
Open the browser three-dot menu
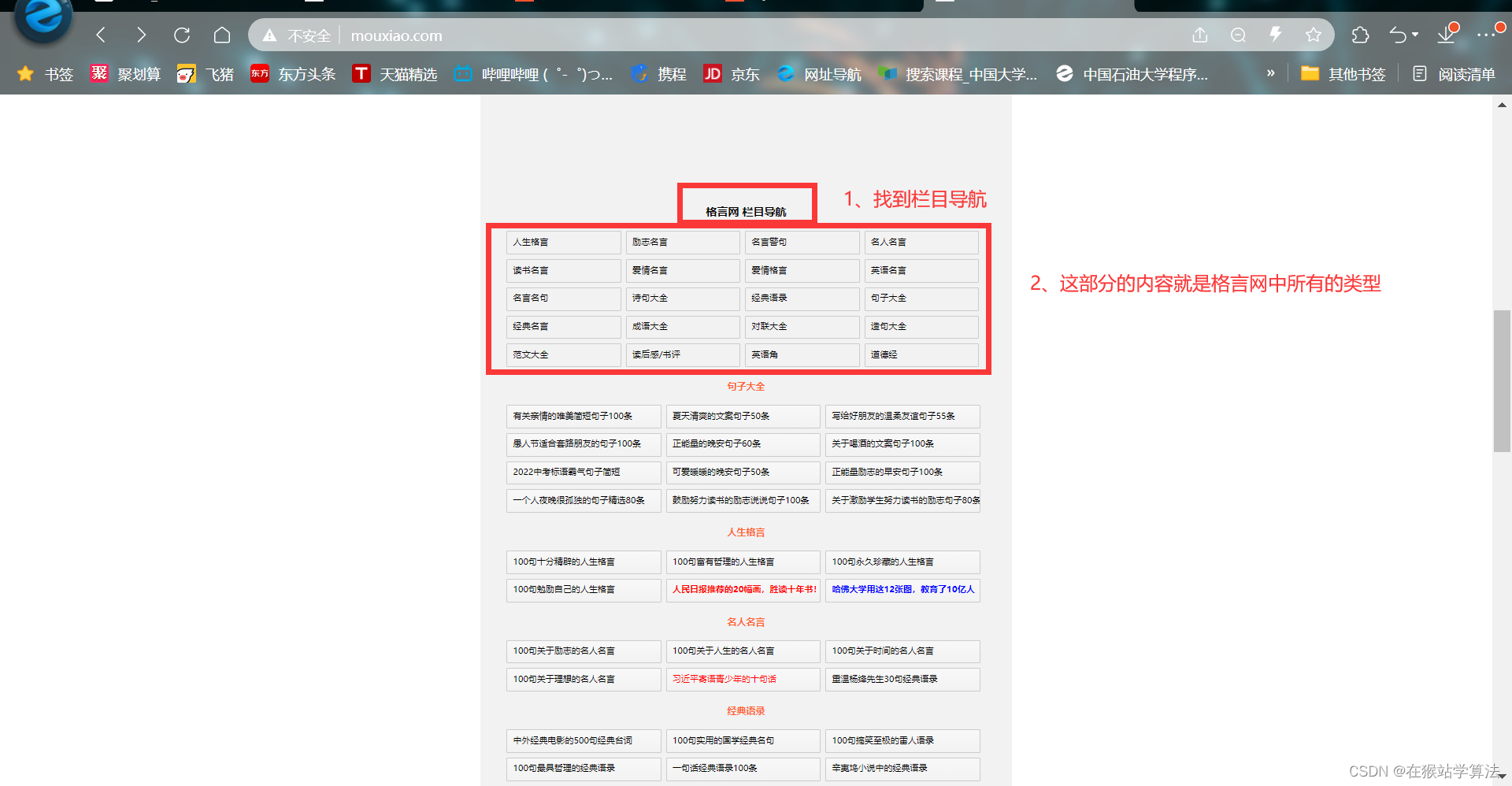tap(1486, 35)
